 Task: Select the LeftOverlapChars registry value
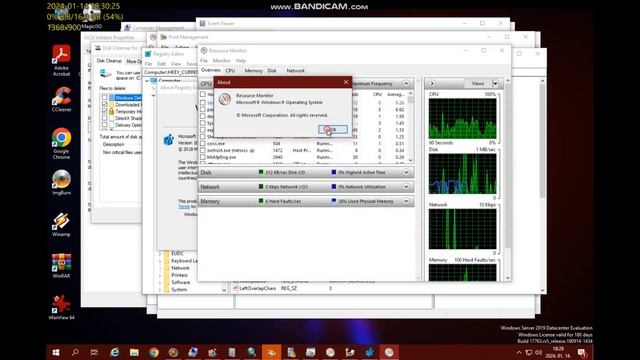[257, 288]
